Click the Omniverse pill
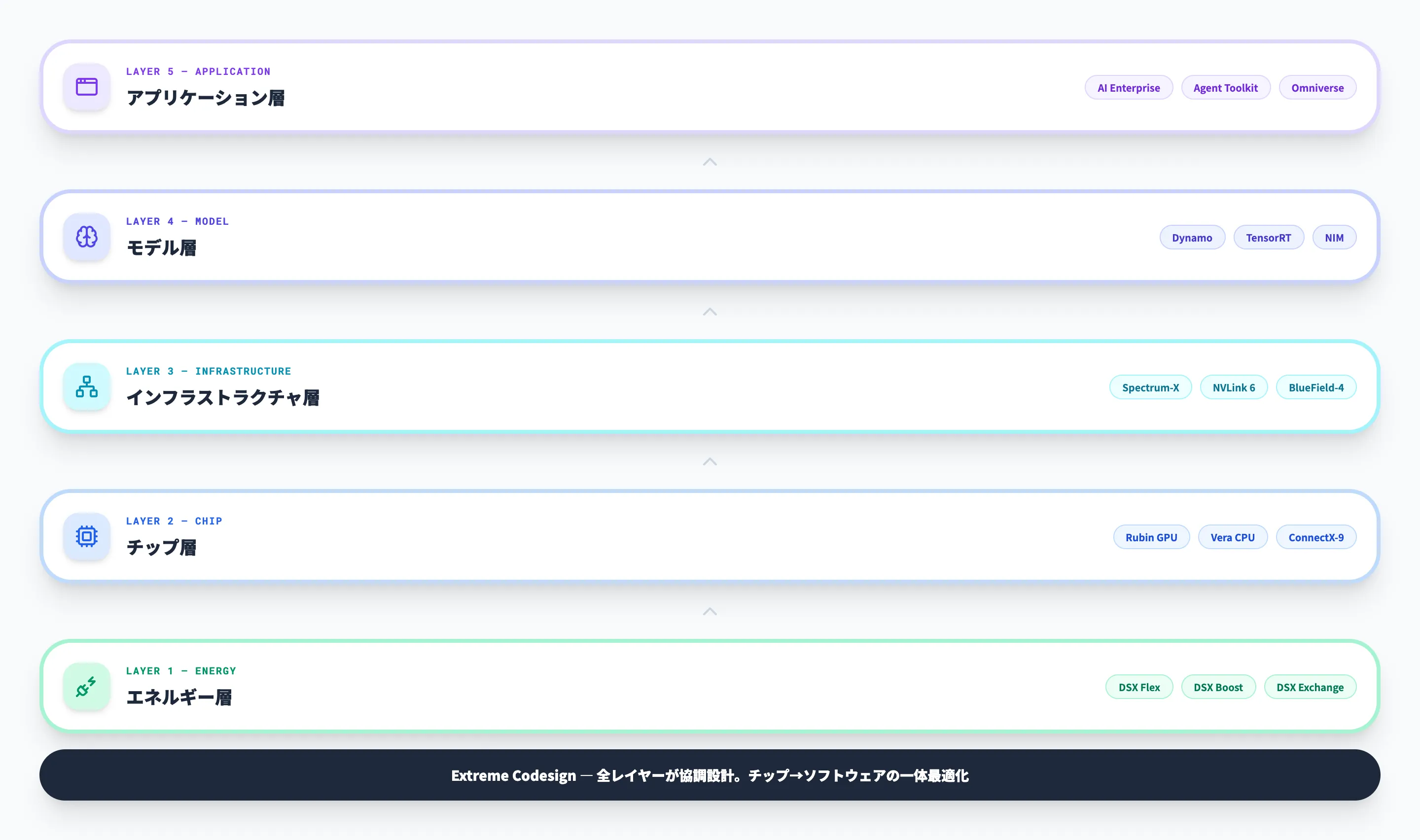Screen dimensions: 1420x840 point(1317,88)
